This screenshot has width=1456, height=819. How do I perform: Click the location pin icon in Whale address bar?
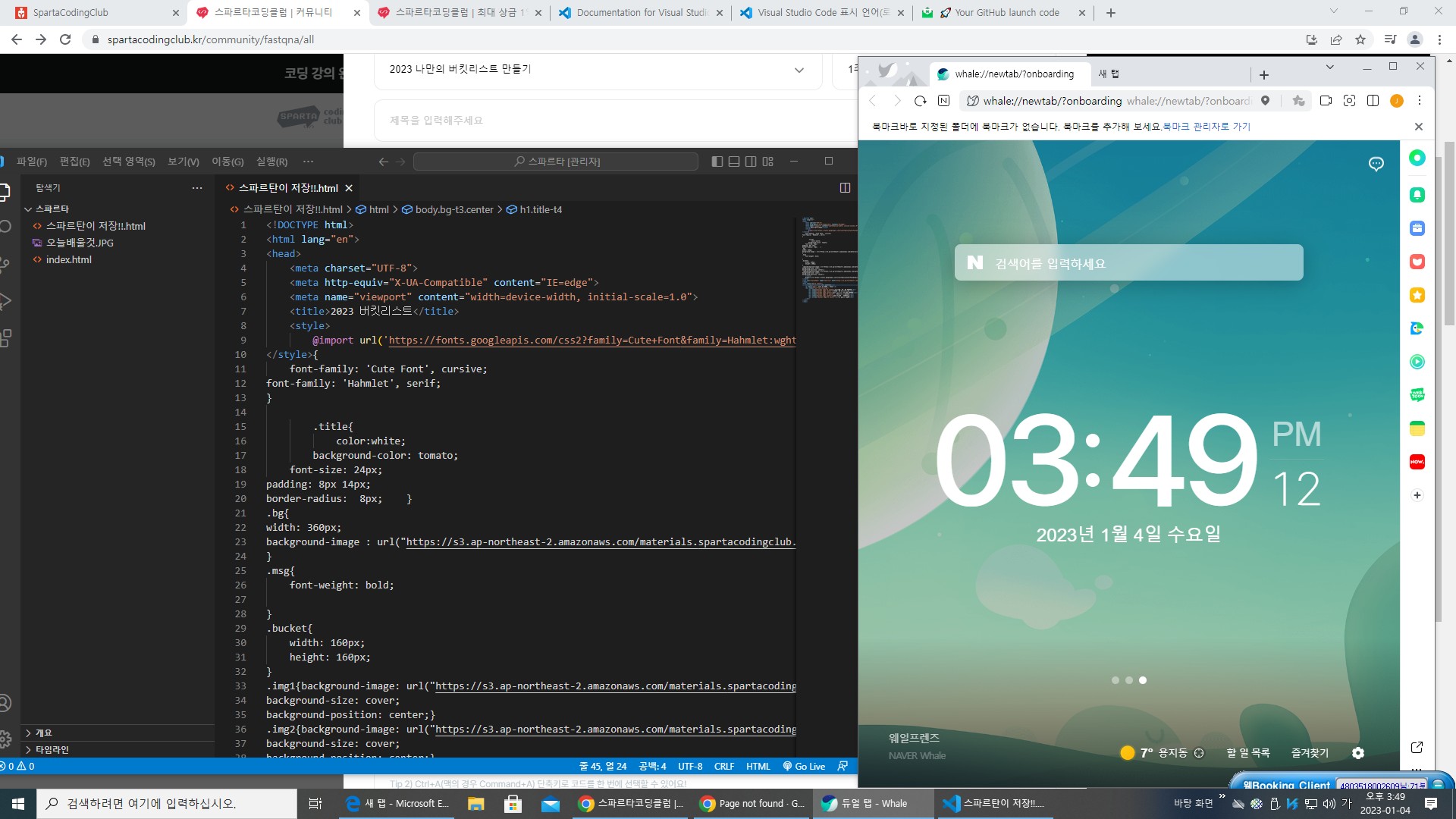coord(1265,101)
